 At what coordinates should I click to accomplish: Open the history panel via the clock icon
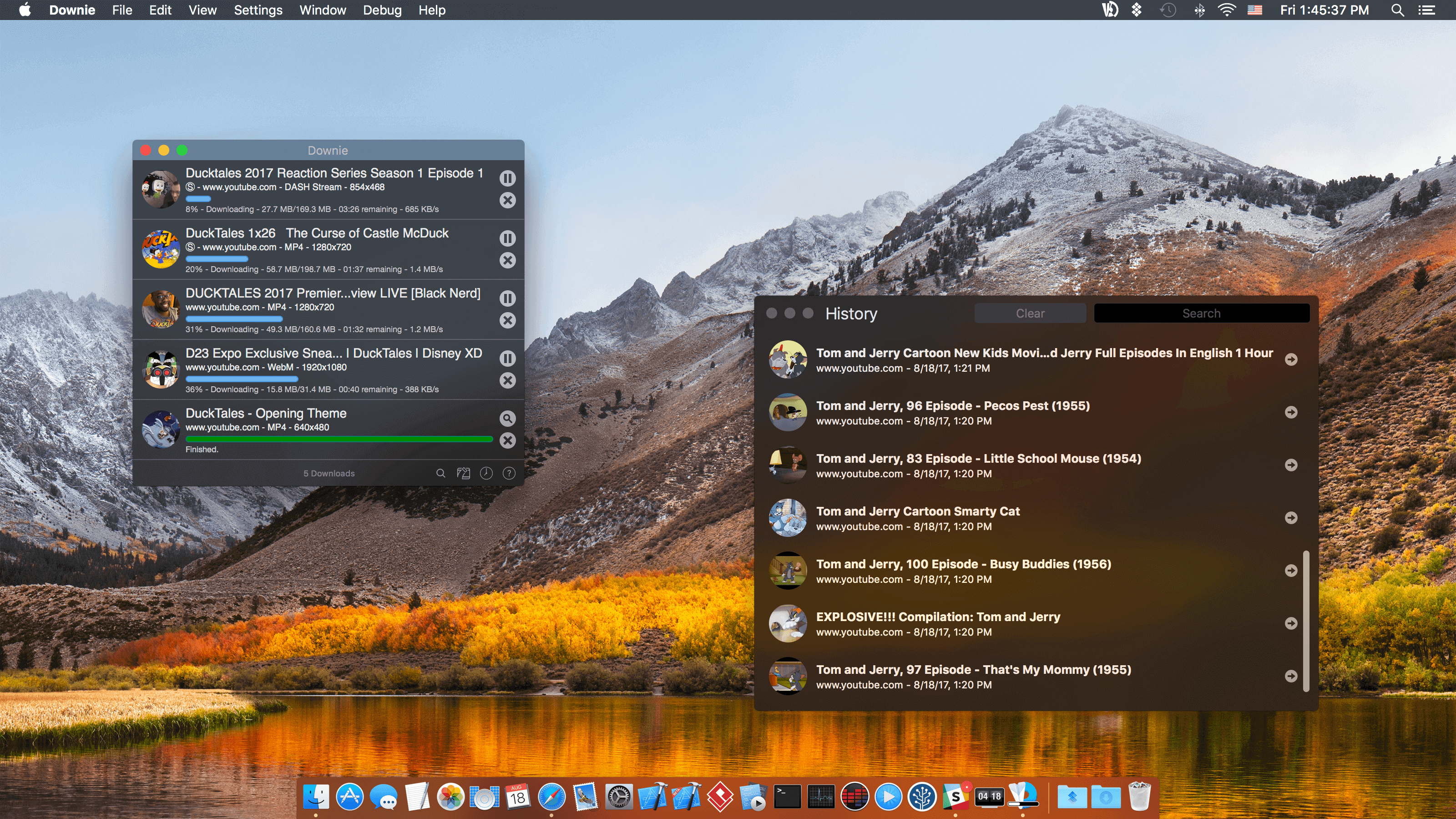(x=486, y=473)
